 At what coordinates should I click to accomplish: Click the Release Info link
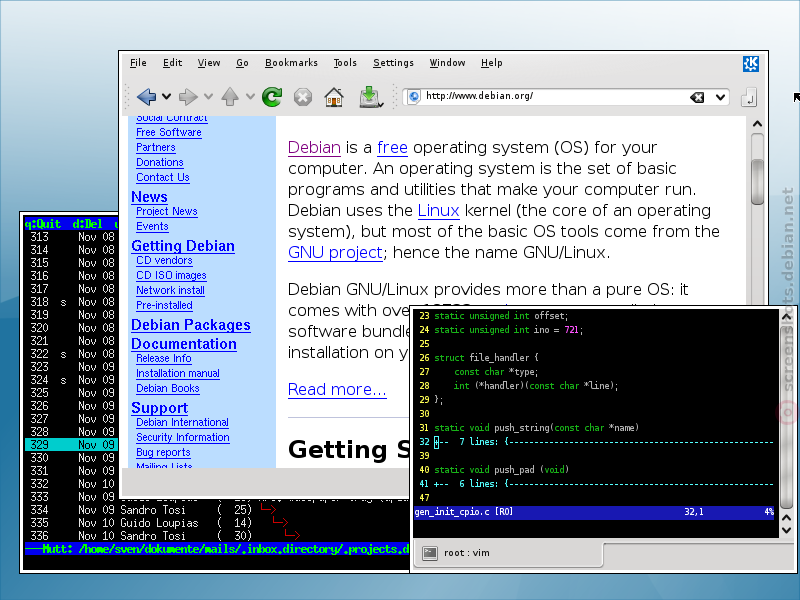(164, 358)
